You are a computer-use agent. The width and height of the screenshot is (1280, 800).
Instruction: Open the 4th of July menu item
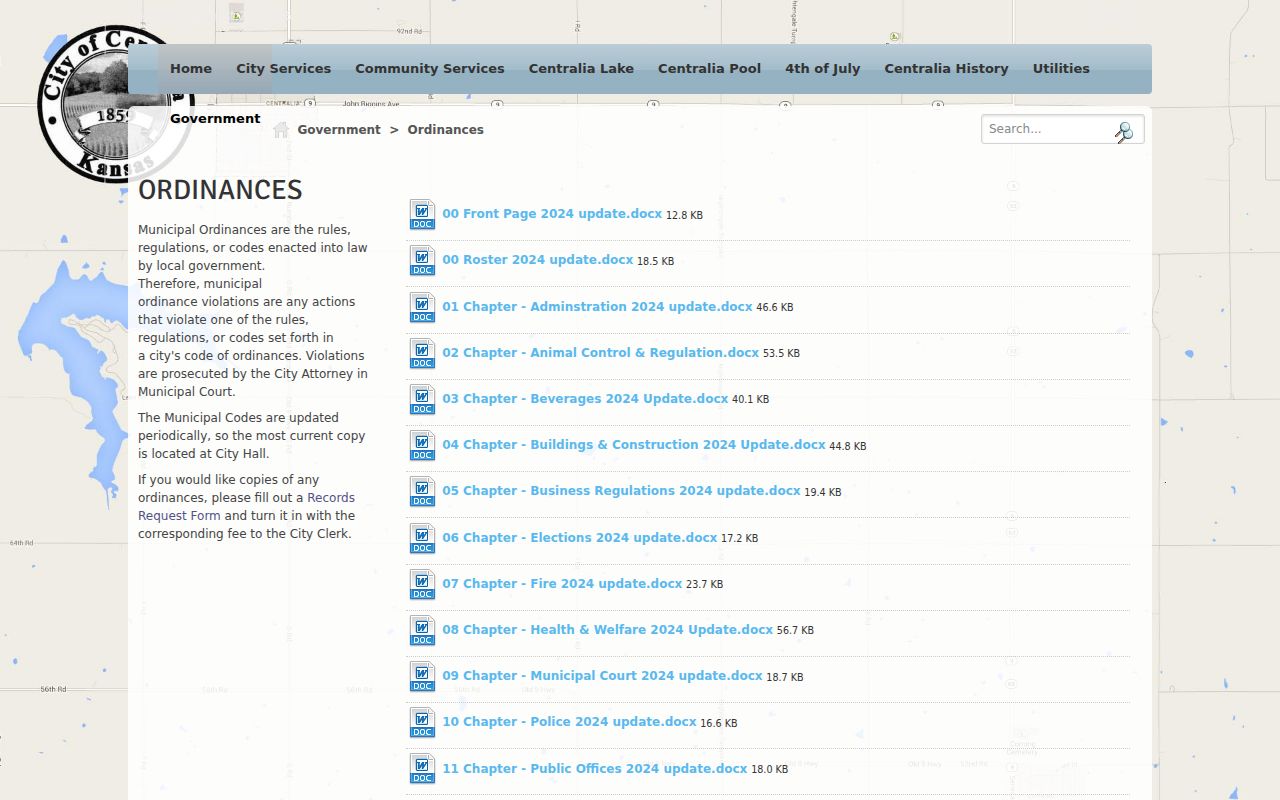[x=822, y=69]
